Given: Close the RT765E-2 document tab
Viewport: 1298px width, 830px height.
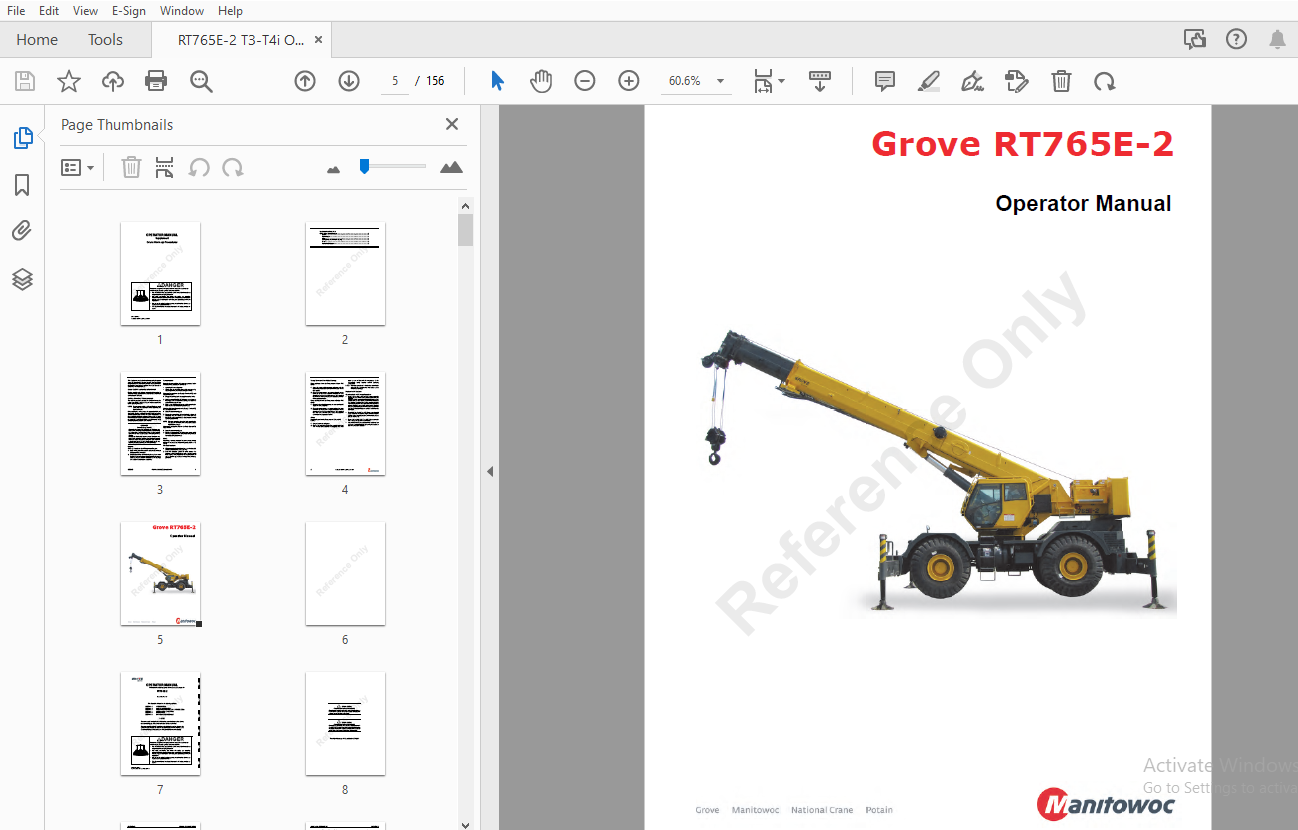Looking at the screenshot, I should click(319, 40).
